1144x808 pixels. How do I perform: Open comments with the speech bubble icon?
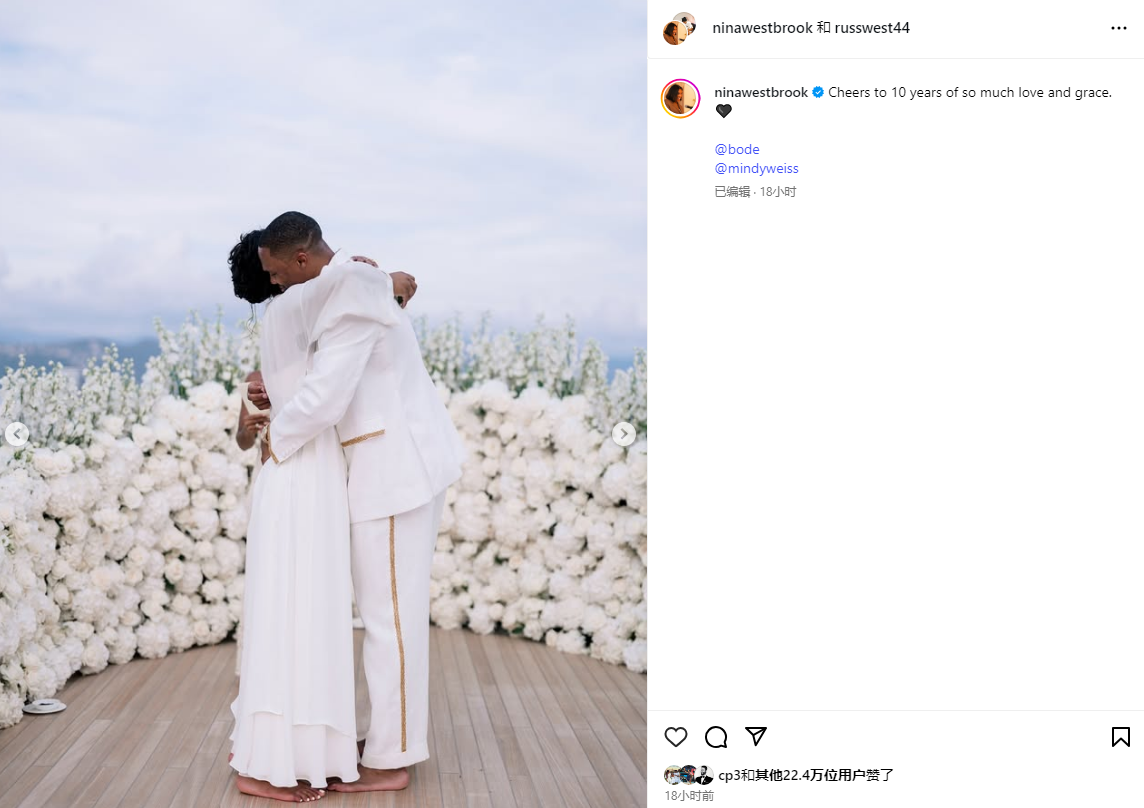click(716, 737)
